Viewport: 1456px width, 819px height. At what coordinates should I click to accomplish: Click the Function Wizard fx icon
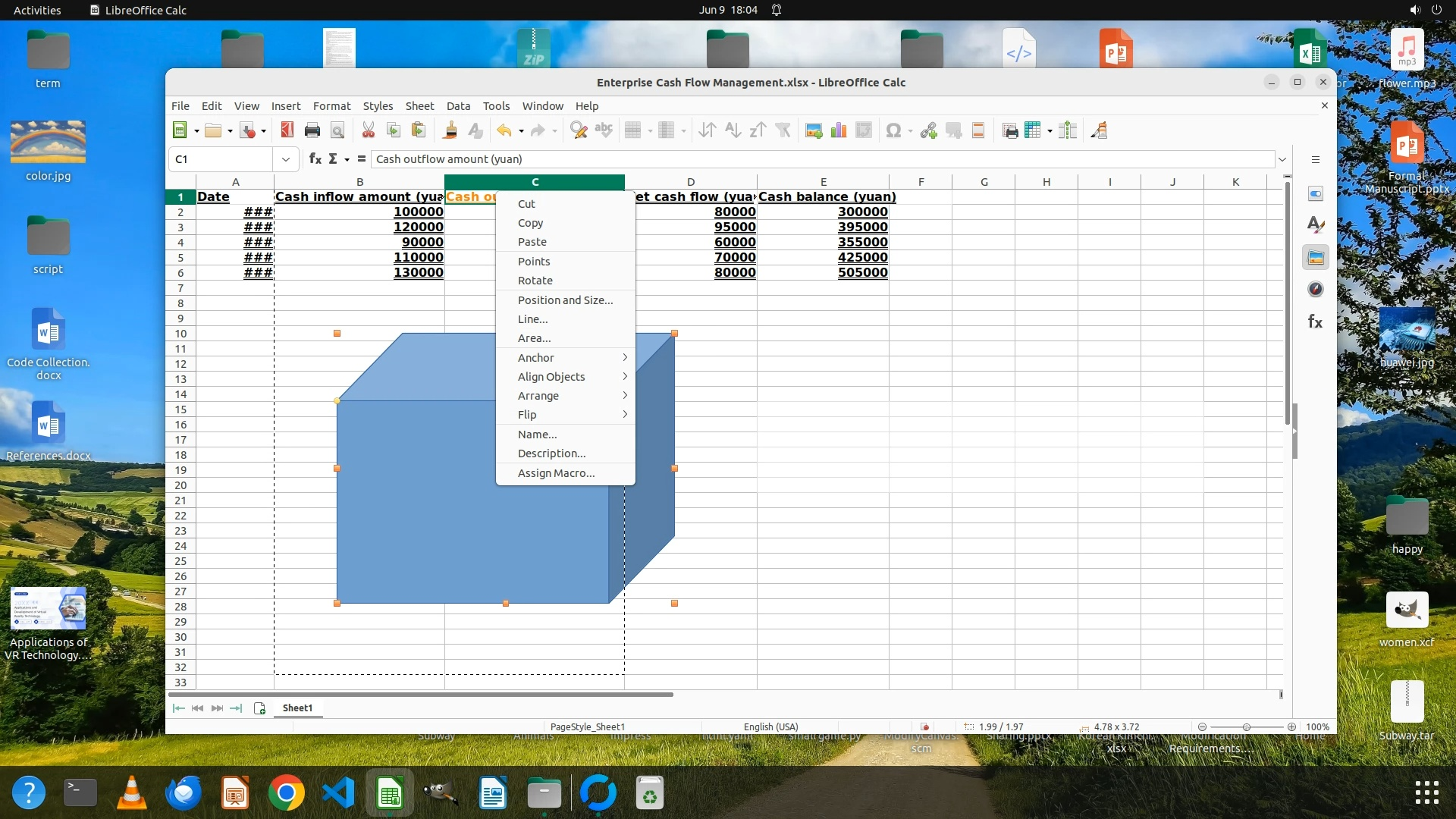(x=315, y=158)
